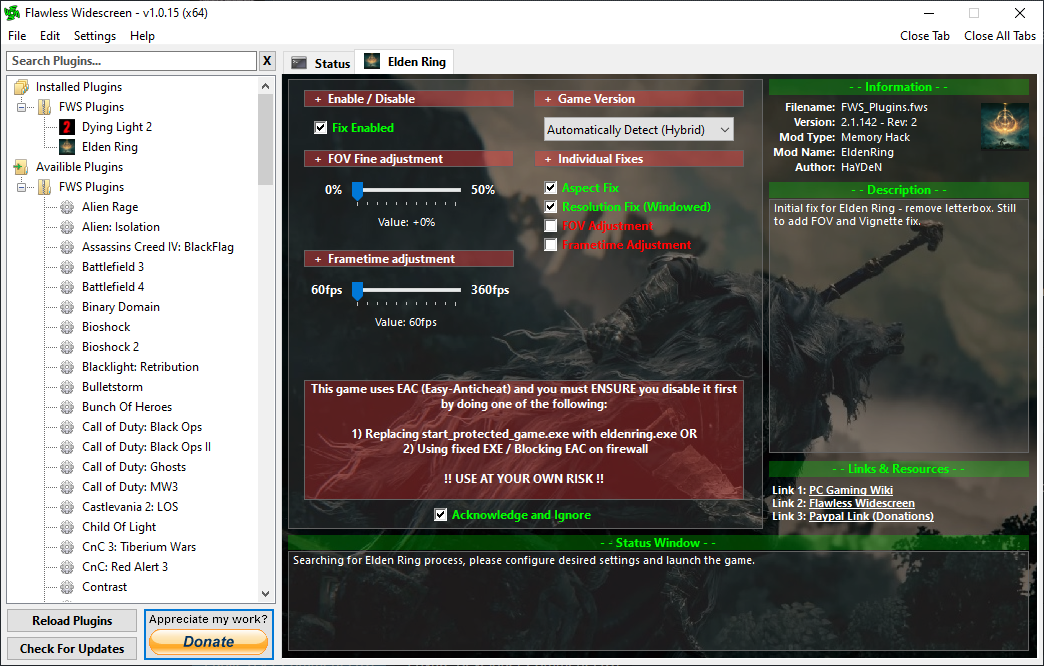Open the Help menu
The width and height of the screenshot is (1044, 666).
tap(142, 36)
